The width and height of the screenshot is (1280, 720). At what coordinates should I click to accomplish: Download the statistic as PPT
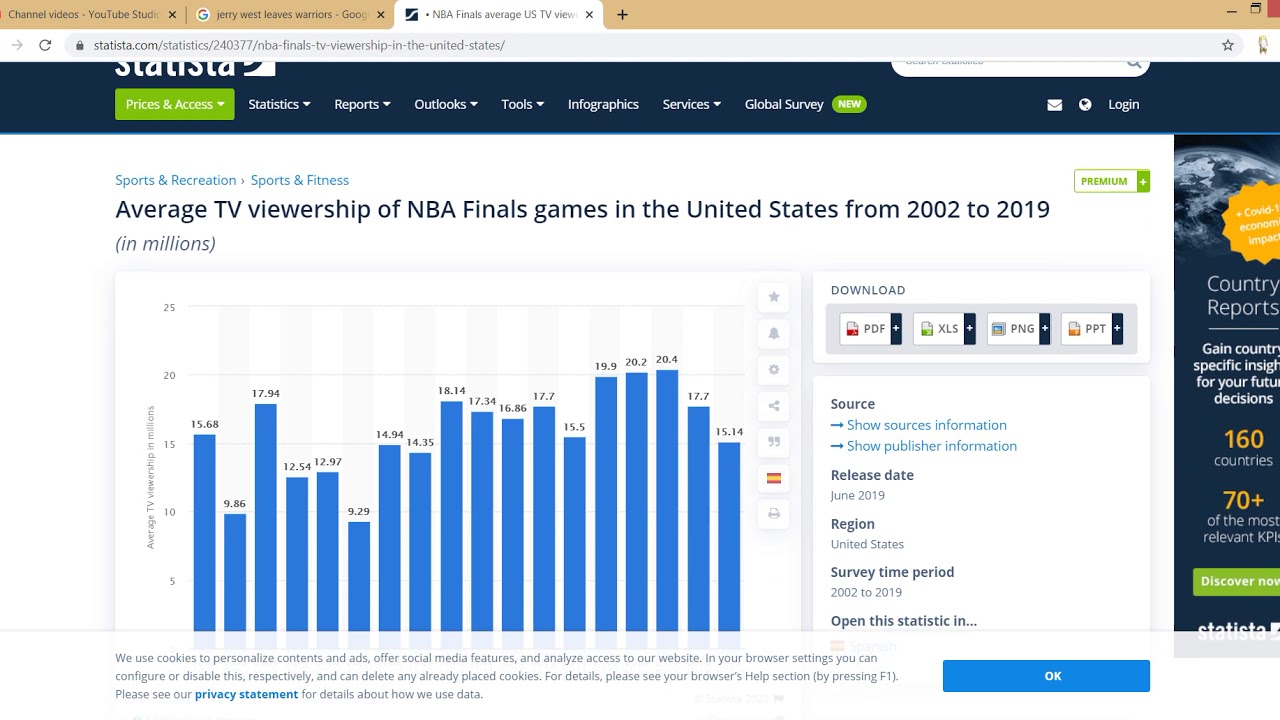click(x=1092, y=328)
